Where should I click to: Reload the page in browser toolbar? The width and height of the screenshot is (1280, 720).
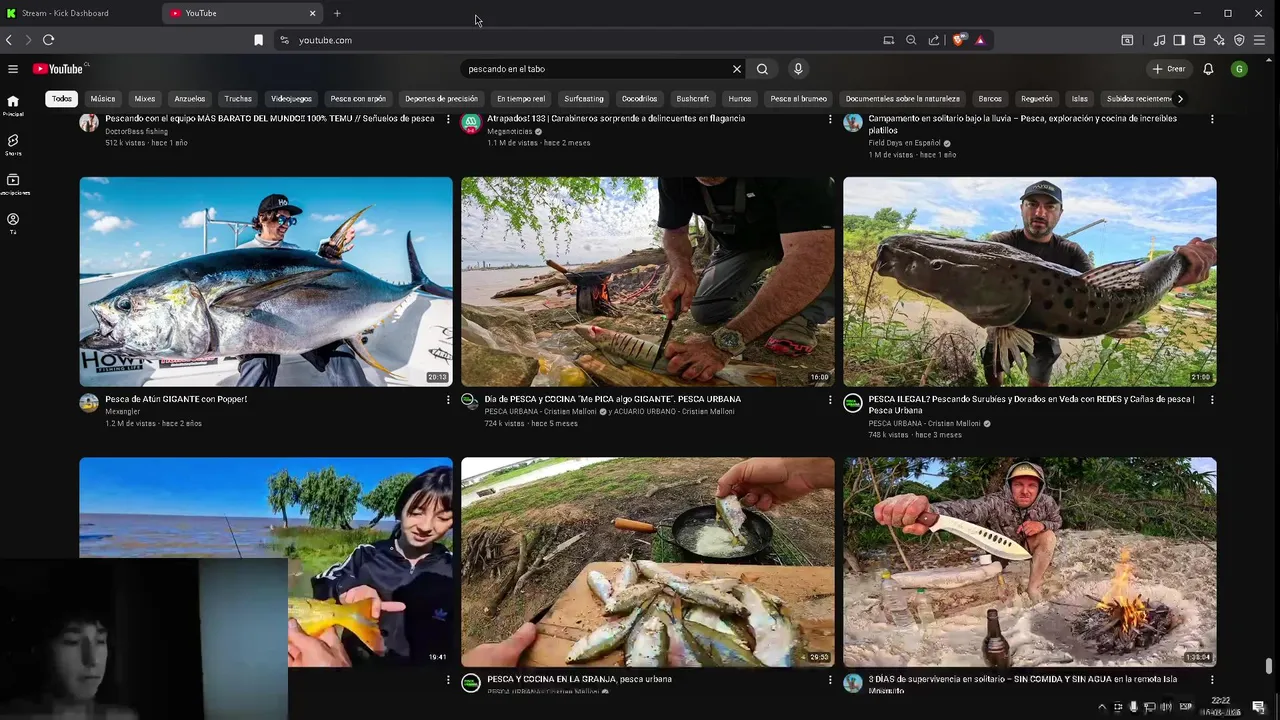(48, 40)
